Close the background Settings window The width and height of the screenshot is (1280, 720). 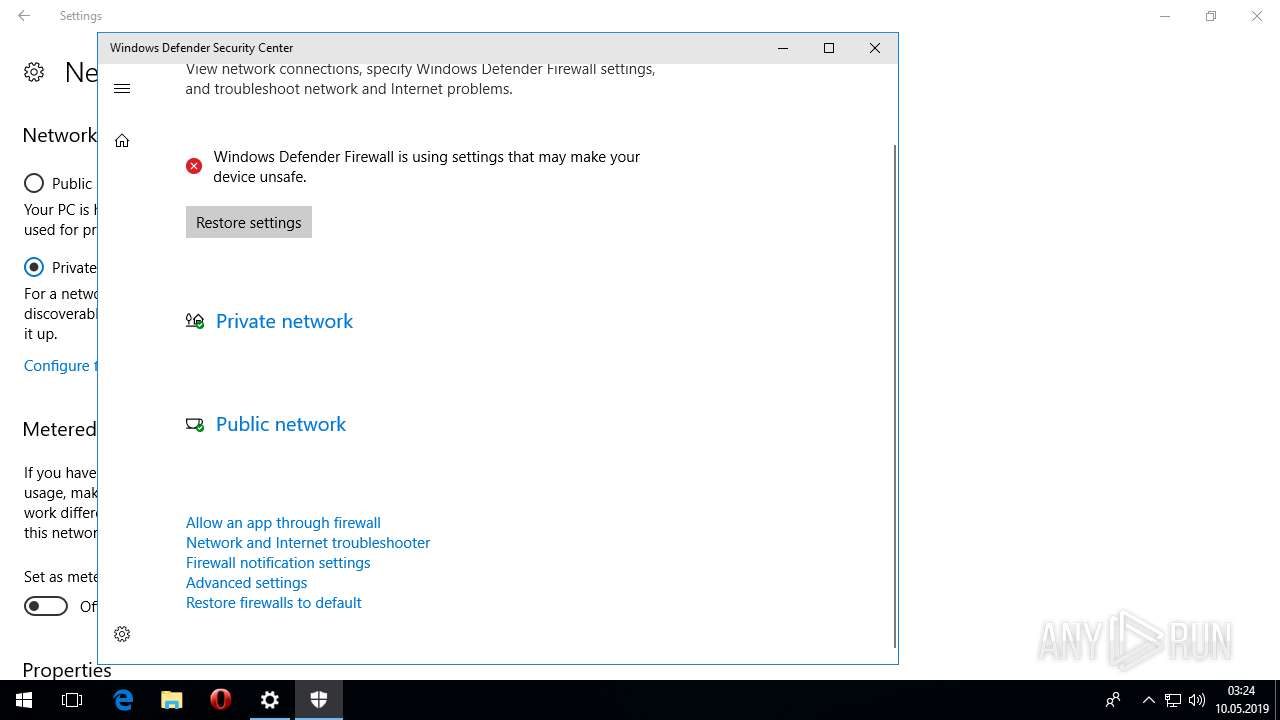[x=1257, y=16]
